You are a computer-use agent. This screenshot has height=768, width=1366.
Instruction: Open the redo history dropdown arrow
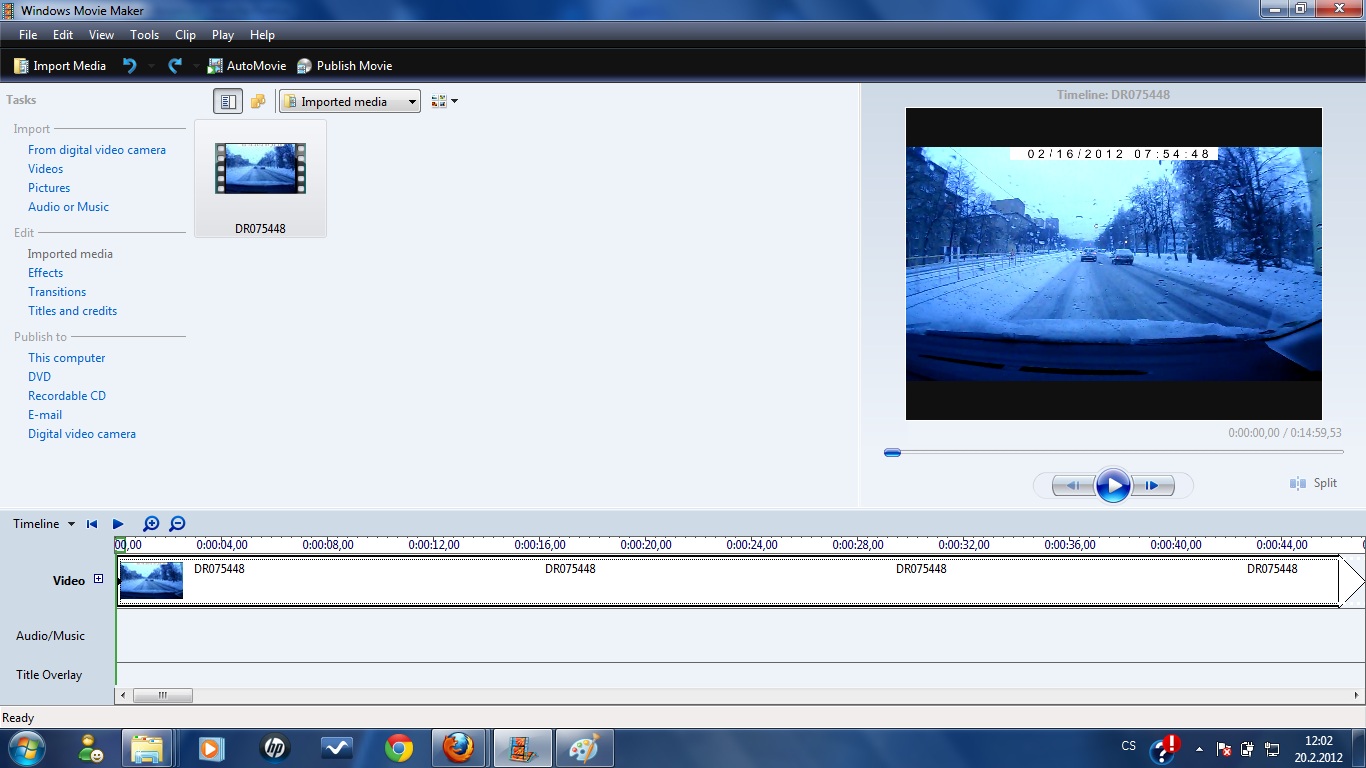(197, 66)
